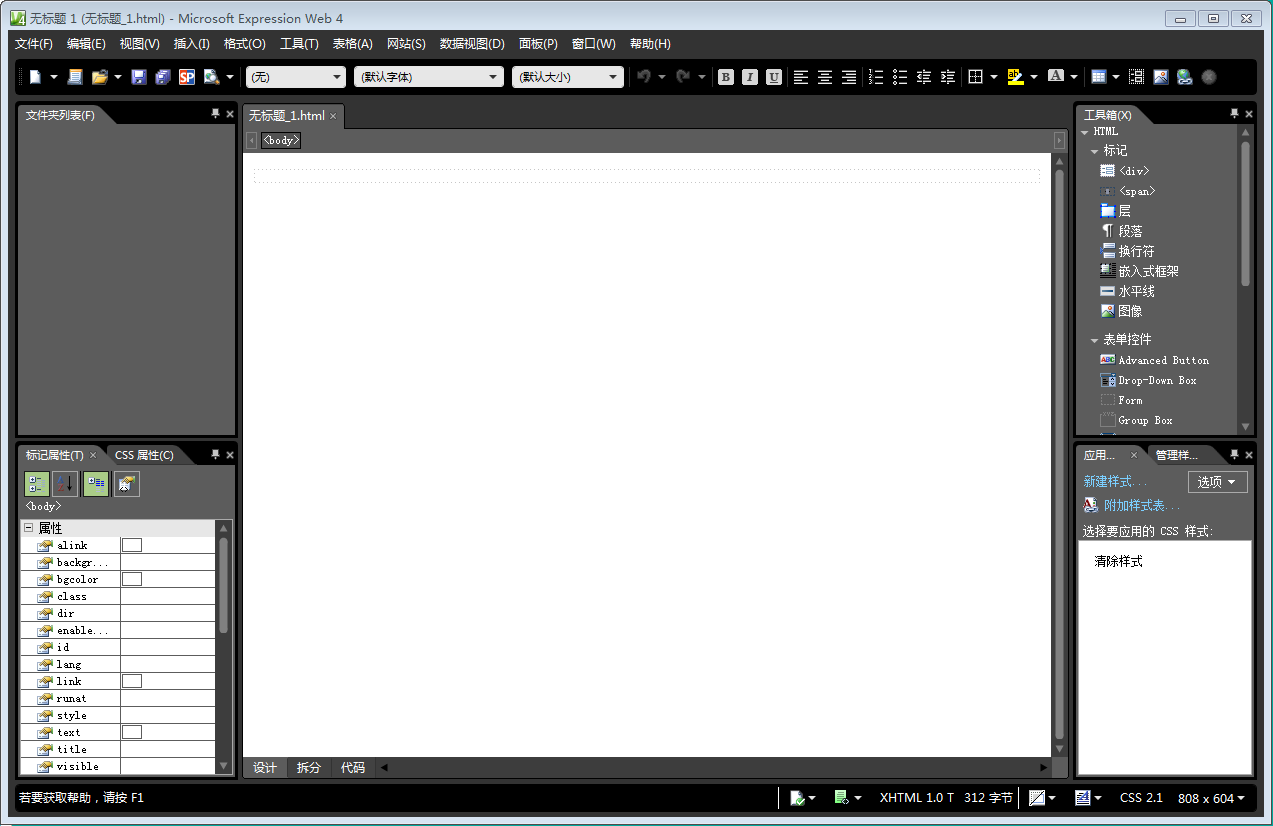This screenshot has width=1273, height=826.
Task: Click the Save icon in the toolbar
Action: point(139,77)
